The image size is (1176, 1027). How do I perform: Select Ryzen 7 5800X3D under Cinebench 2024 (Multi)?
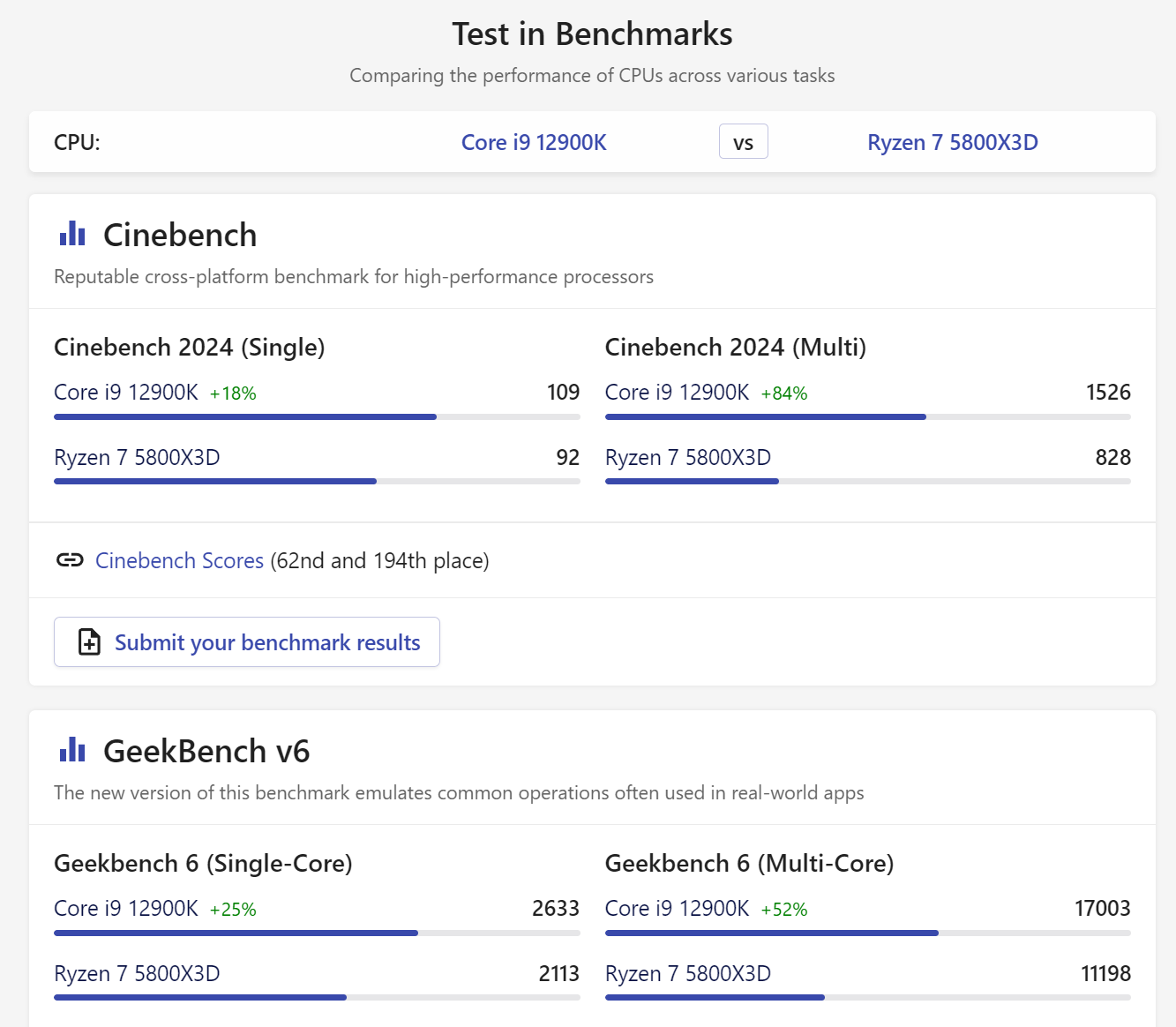688,457
